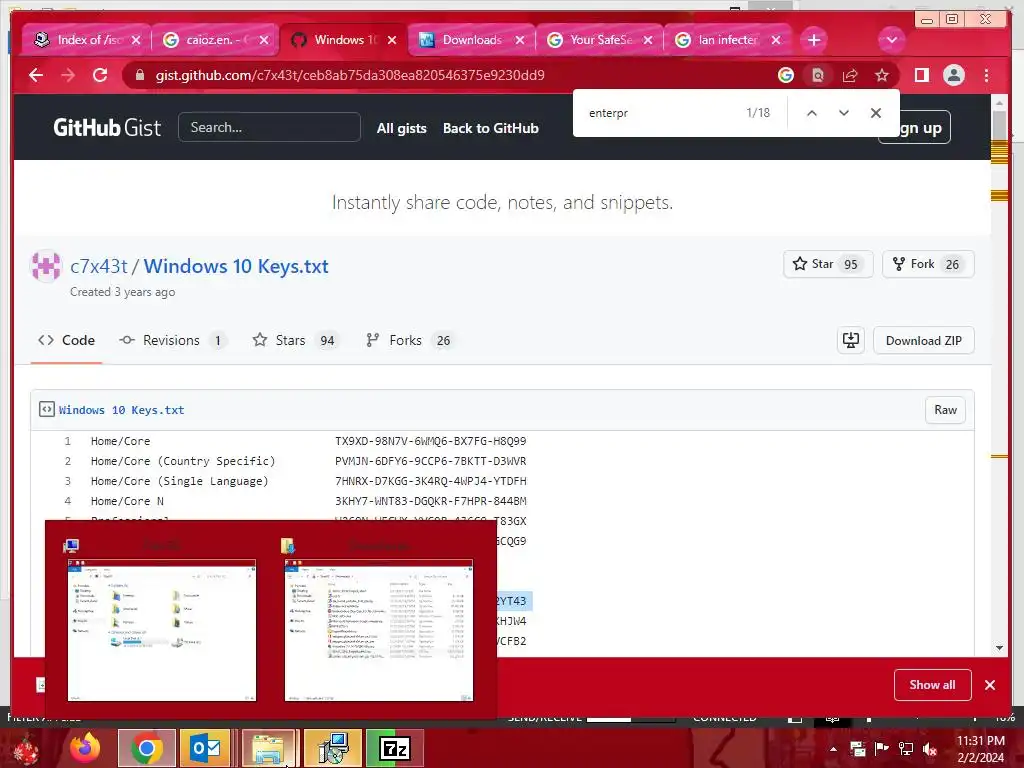
Task: Open the 'Windows 10 Keys.txt' file header link
Action: (121, 410)
